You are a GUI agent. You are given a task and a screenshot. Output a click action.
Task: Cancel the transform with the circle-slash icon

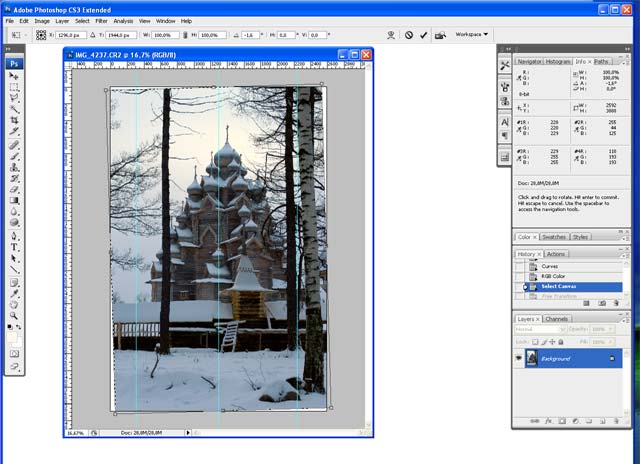pyautogui.click(x=408, y=34)
